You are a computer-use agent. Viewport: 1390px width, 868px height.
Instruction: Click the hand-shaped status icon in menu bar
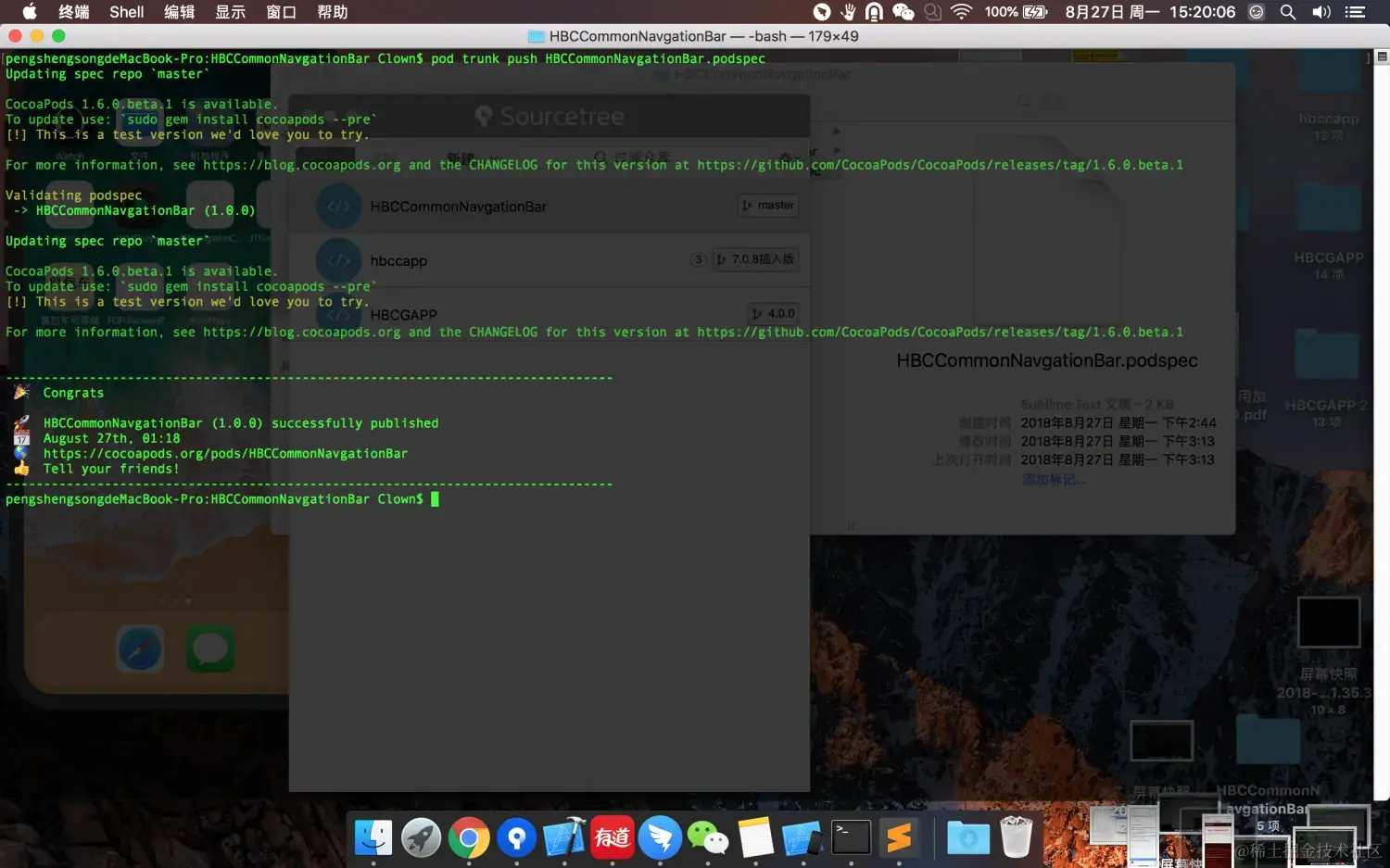pos(848,12)
